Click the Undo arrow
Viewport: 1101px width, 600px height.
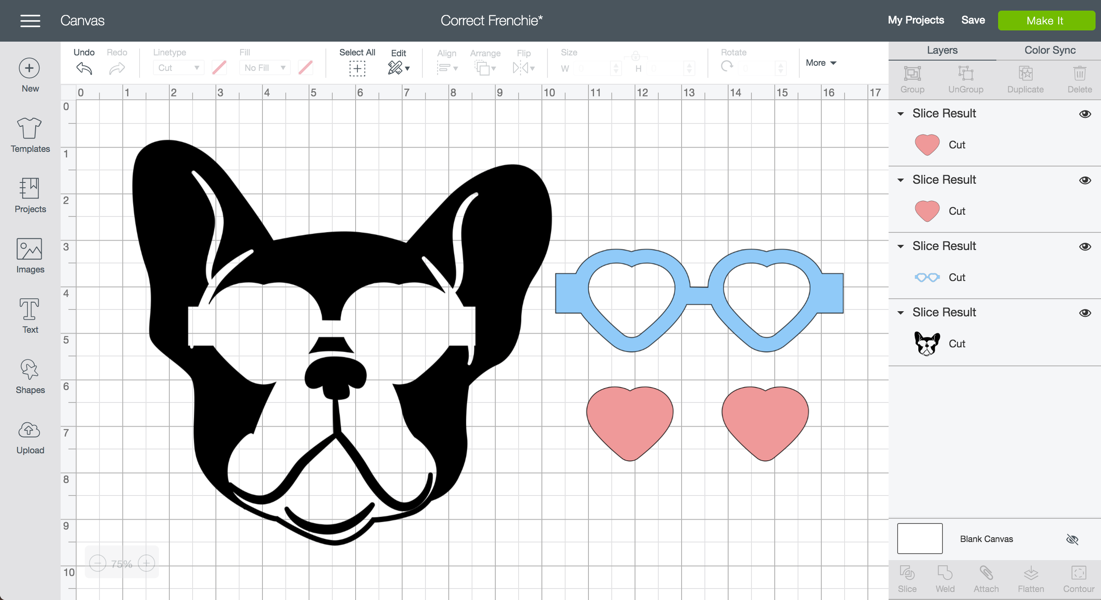point(84,68)
